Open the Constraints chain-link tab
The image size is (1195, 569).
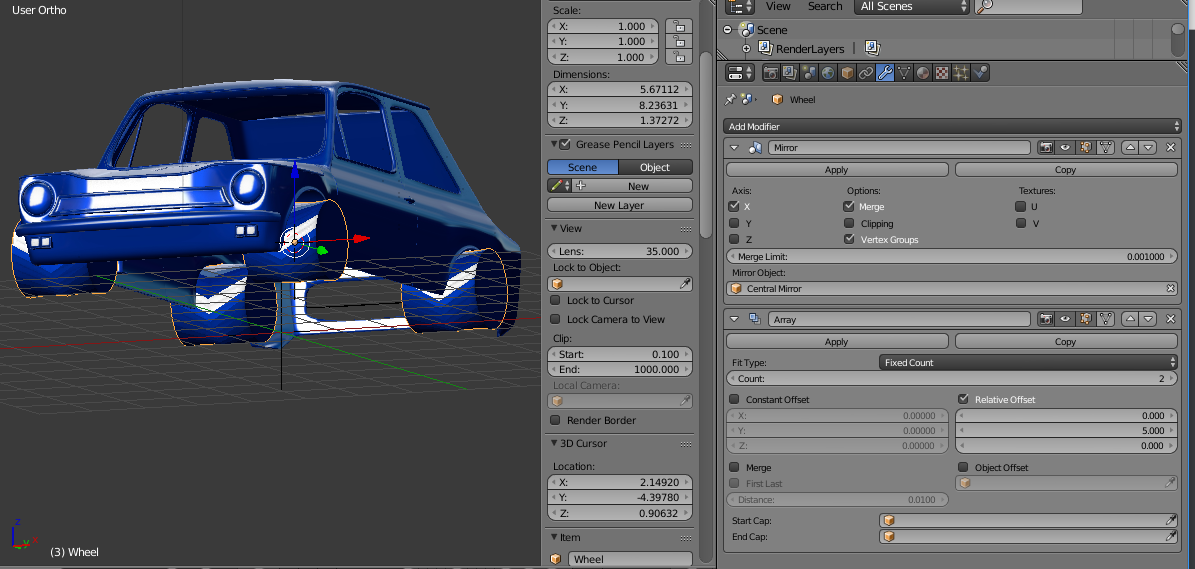pos(866,73)
